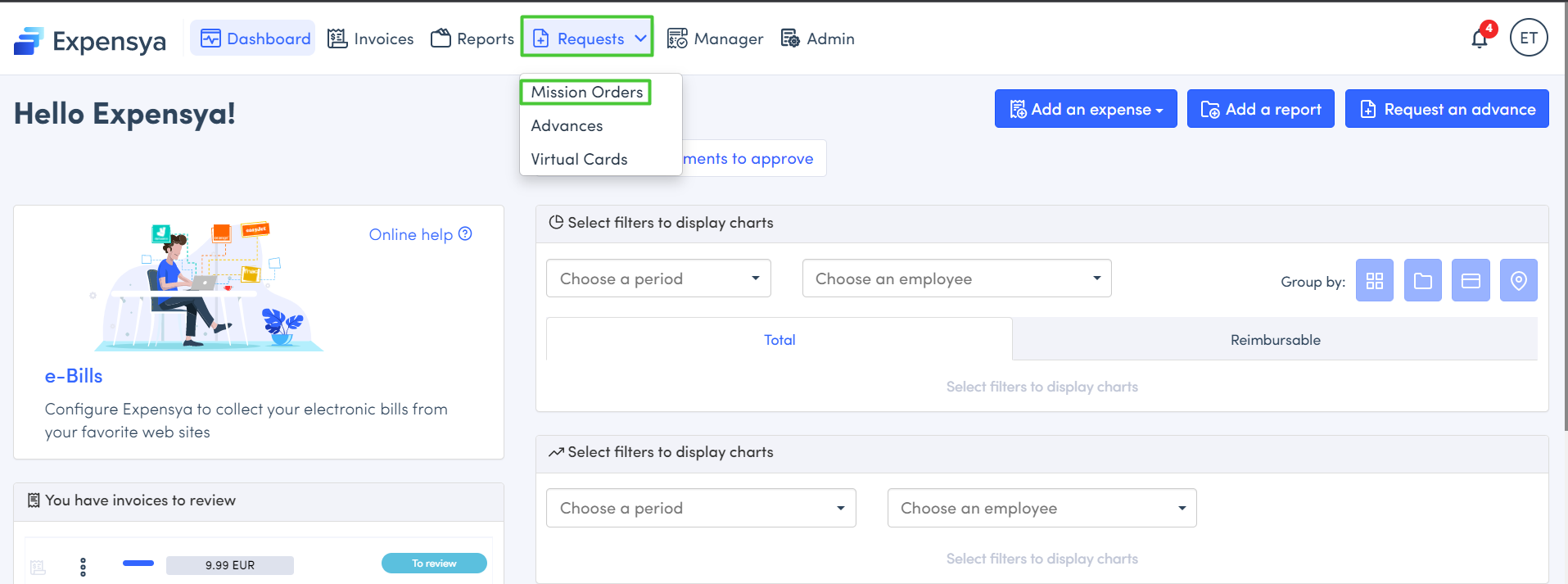Select Advances from Requests menu

coord(567,125)
